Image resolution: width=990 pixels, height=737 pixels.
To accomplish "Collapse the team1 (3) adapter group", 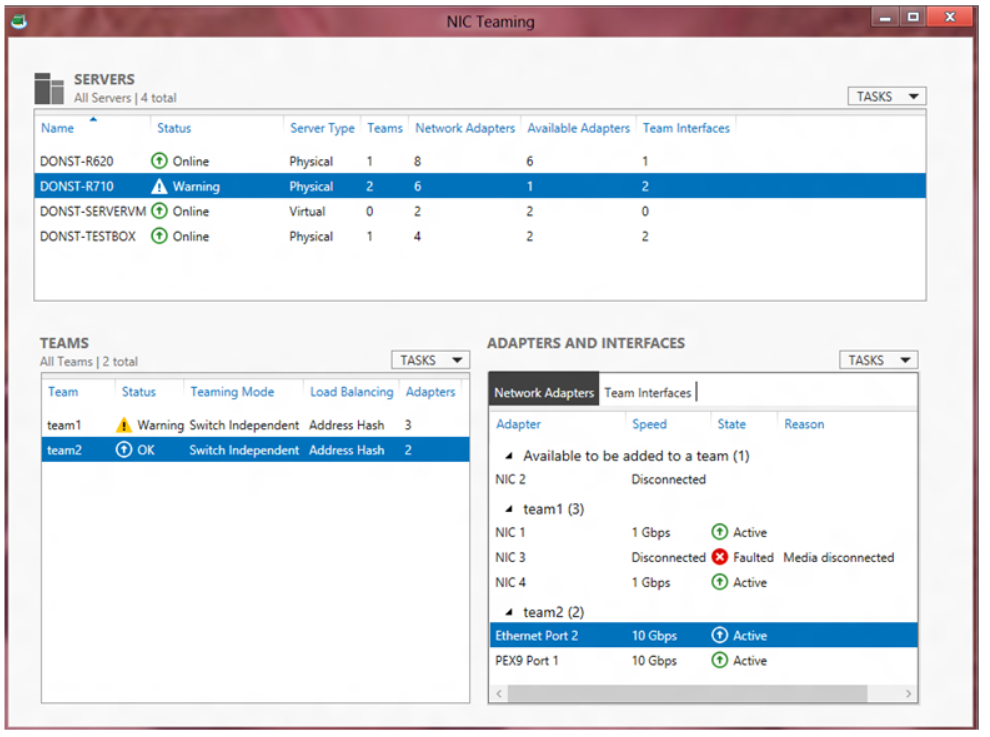I will click(x=509, y=510).
